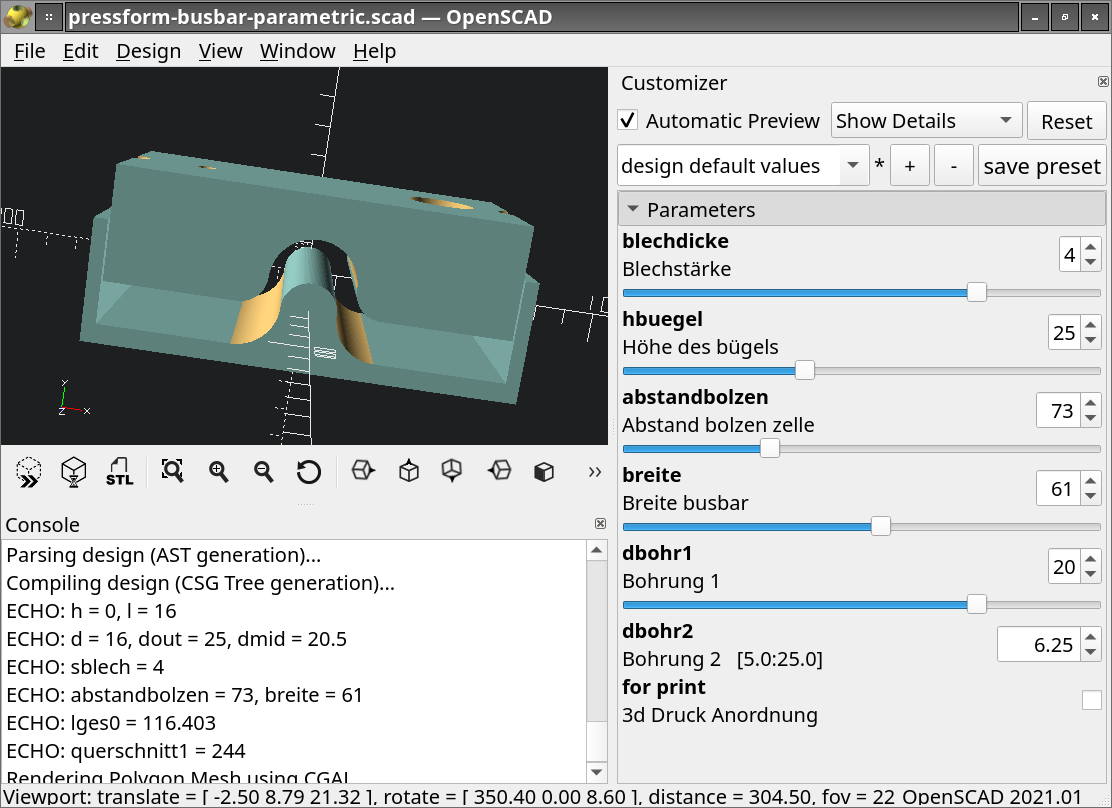Zoom in using the magnifier plus icon
1112x808 pixels.
[219, 471]
